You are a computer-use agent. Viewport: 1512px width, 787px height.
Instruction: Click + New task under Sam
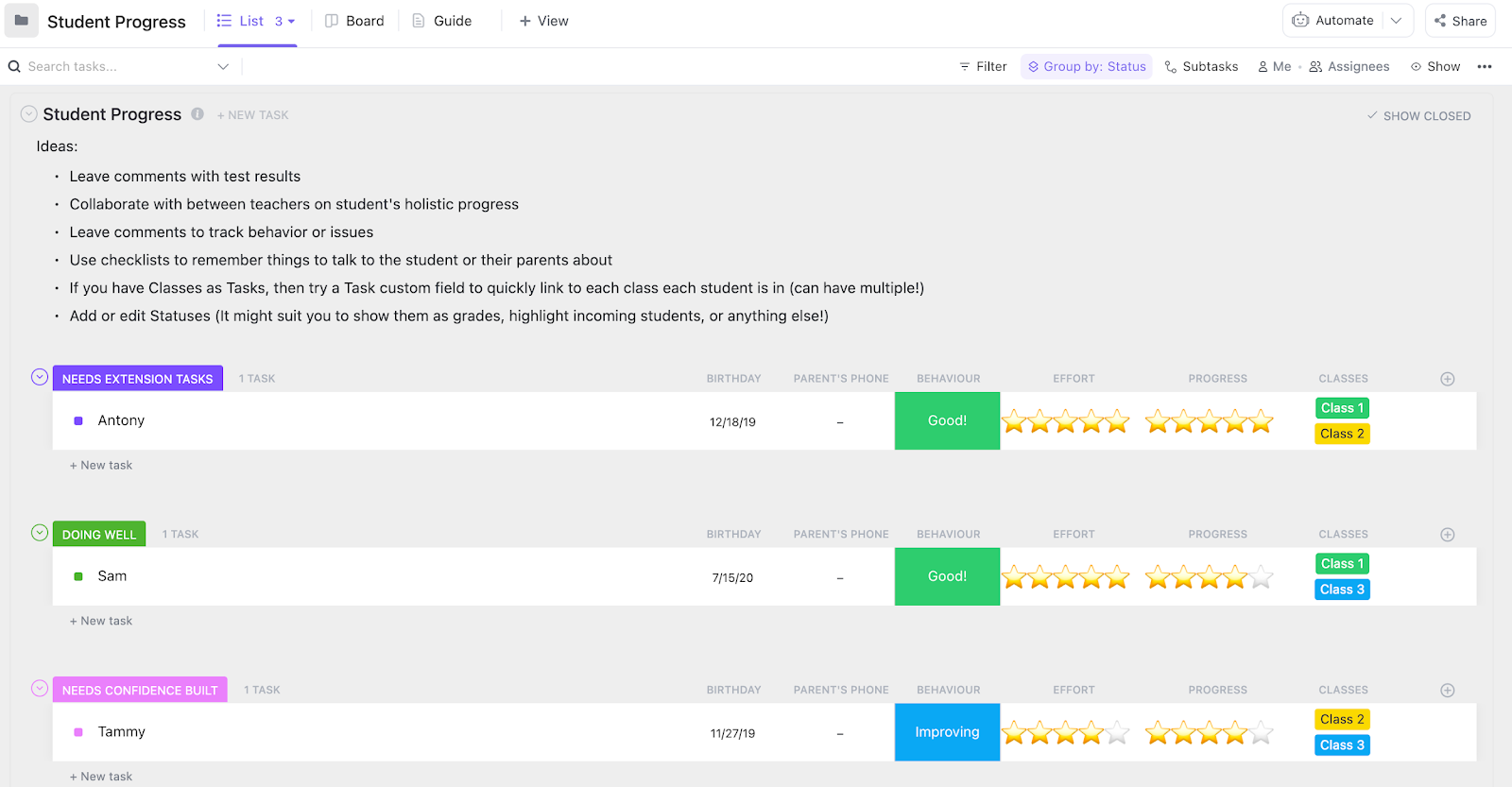point(101,621)
